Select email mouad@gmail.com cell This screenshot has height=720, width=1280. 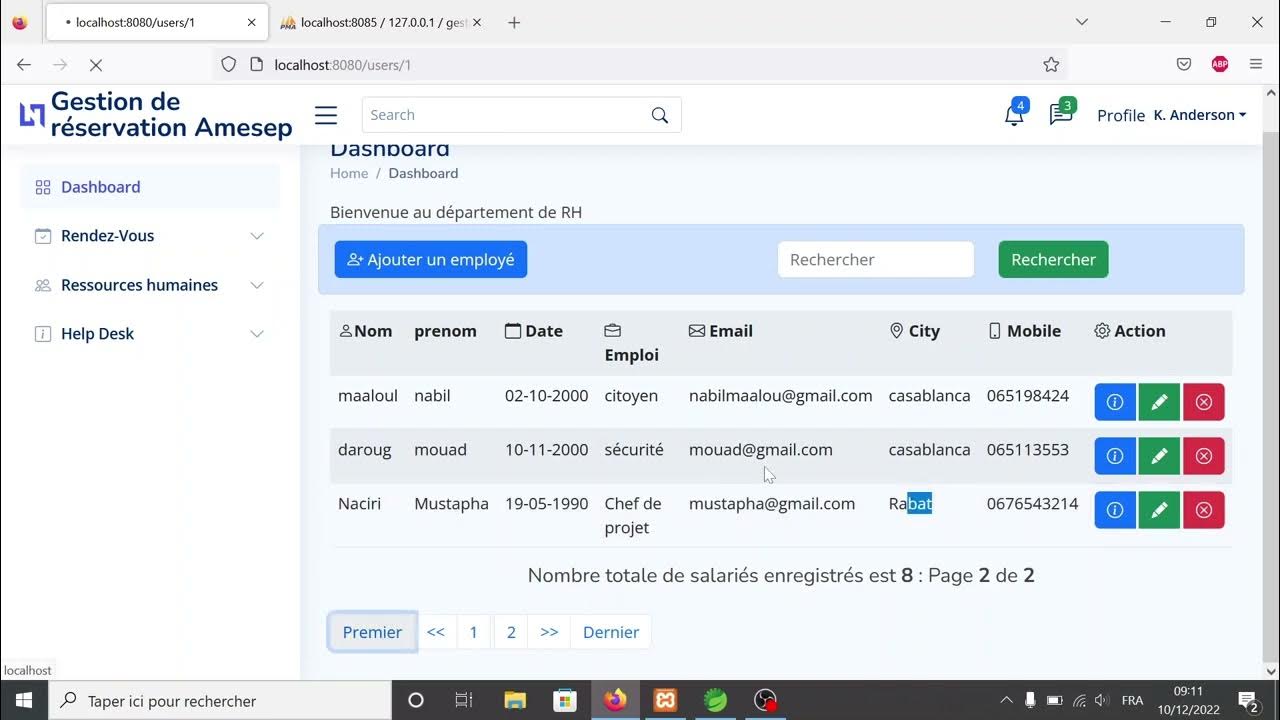[761, 450]
